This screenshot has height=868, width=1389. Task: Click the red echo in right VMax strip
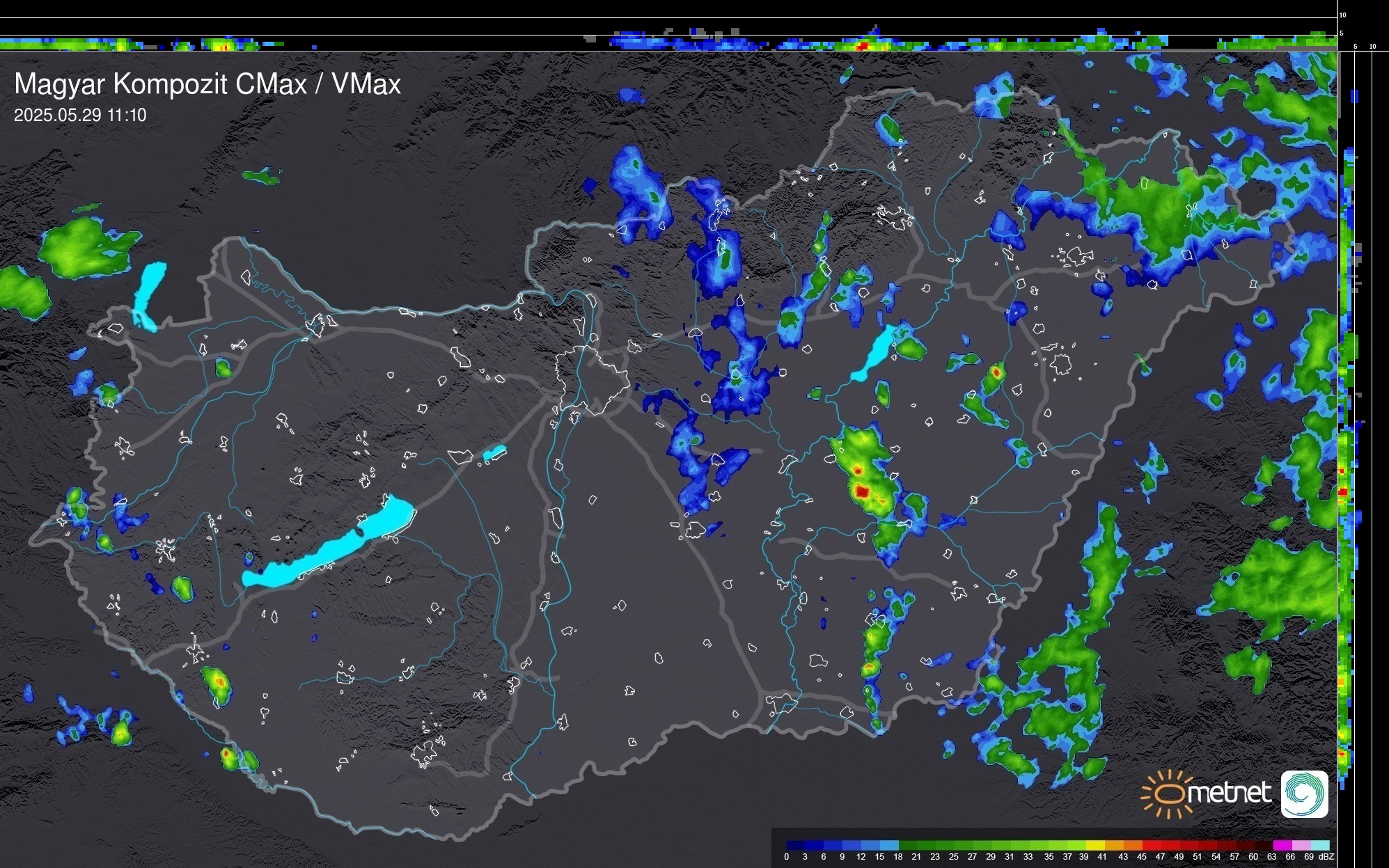click(x=1343, y=492)
